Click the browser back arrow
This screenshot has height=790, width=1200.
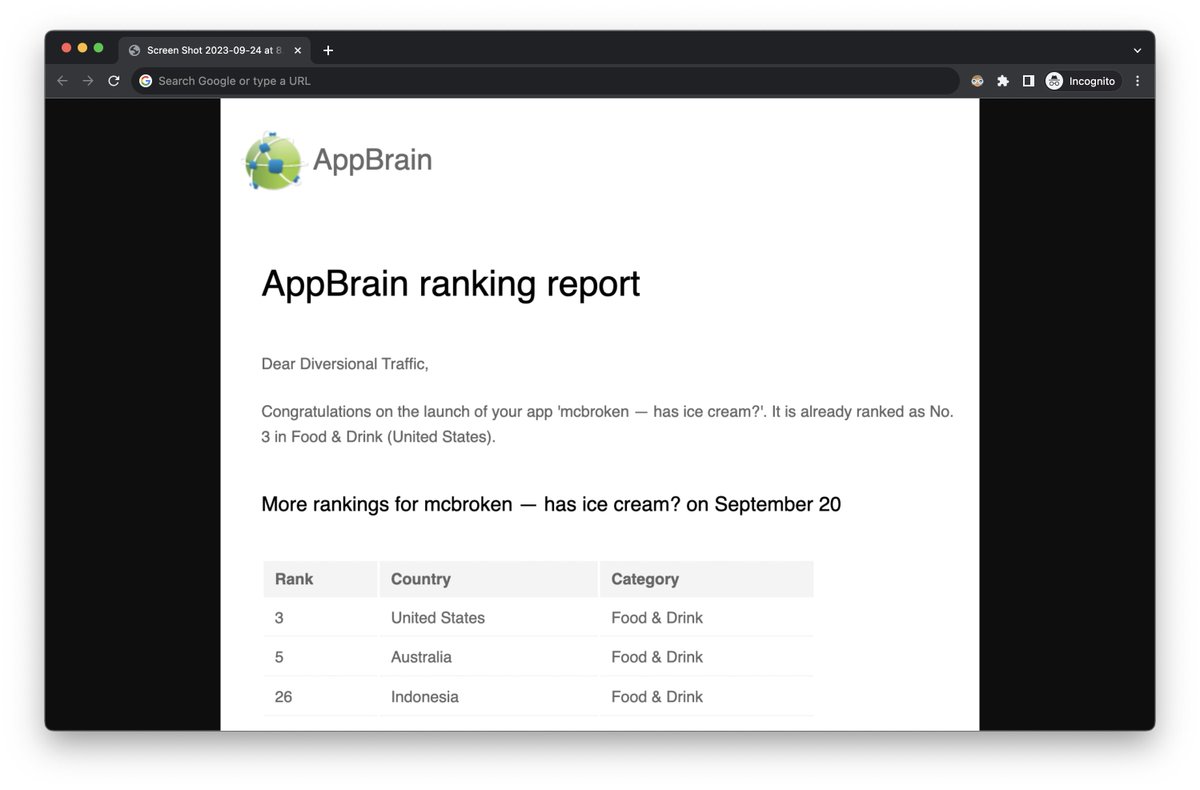tap(62, 81)
